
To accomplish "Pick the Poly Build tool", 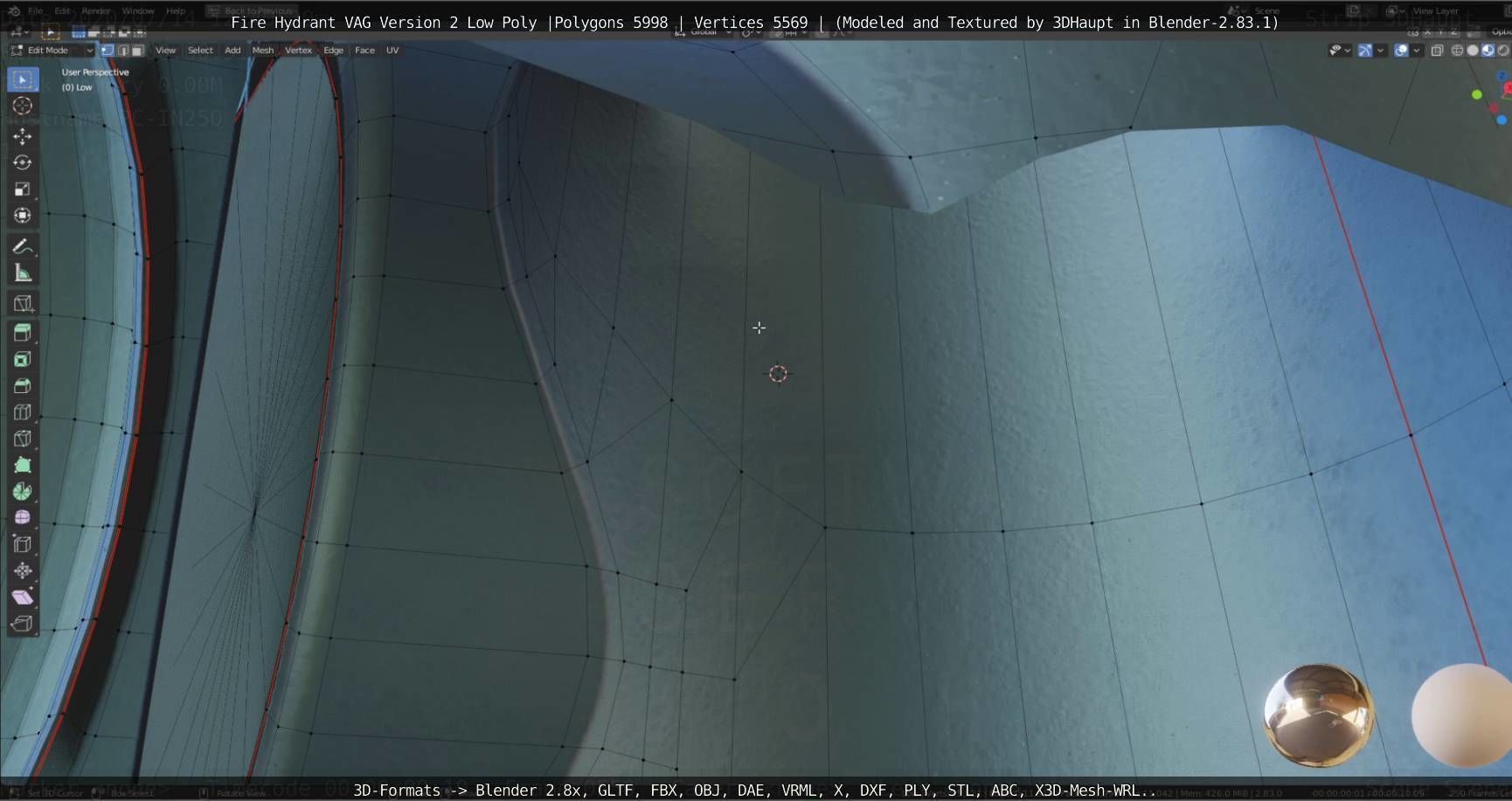I will click(x=23, y=465).
